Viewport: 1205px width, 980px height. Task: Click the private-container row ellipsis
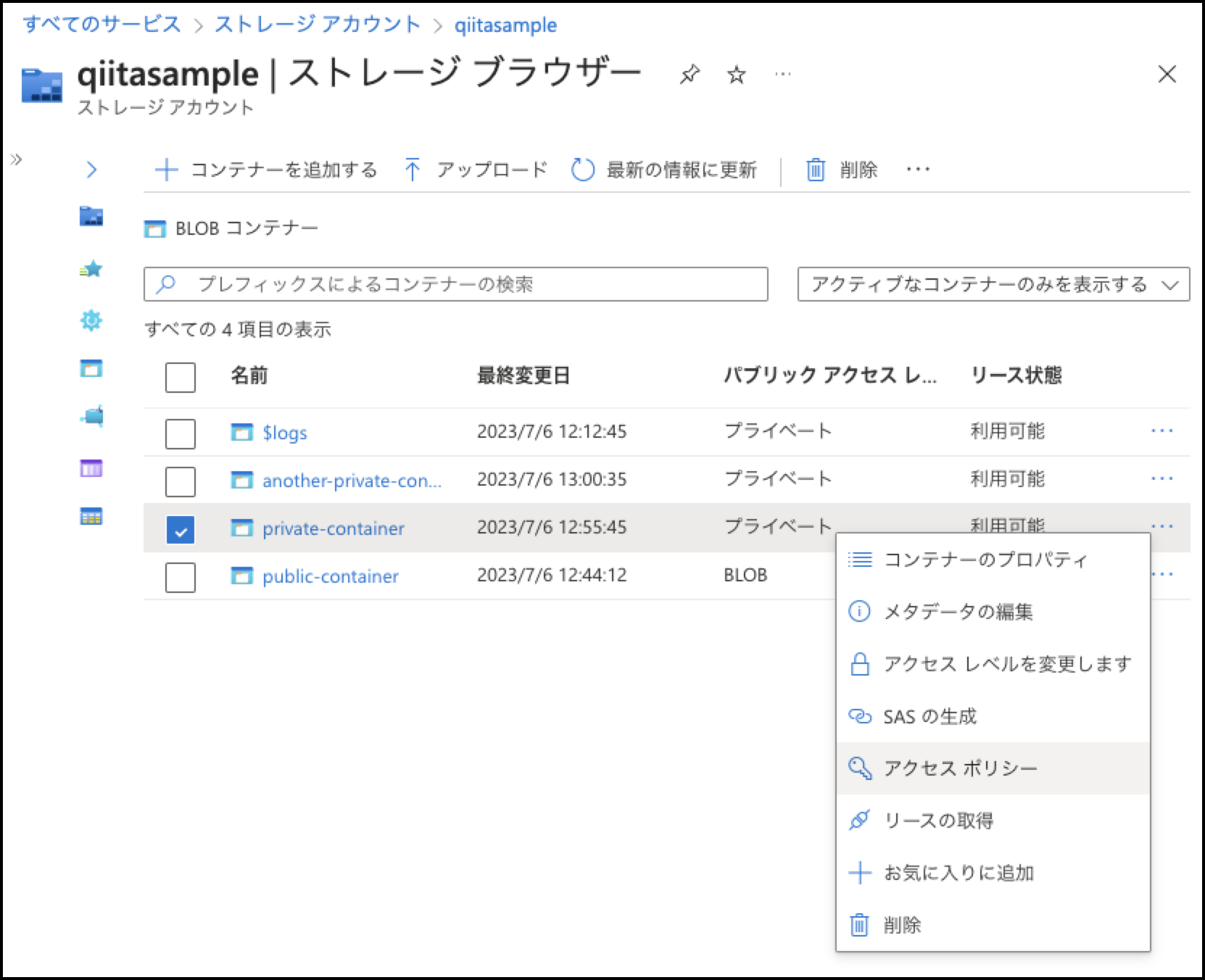point(1162,527)
